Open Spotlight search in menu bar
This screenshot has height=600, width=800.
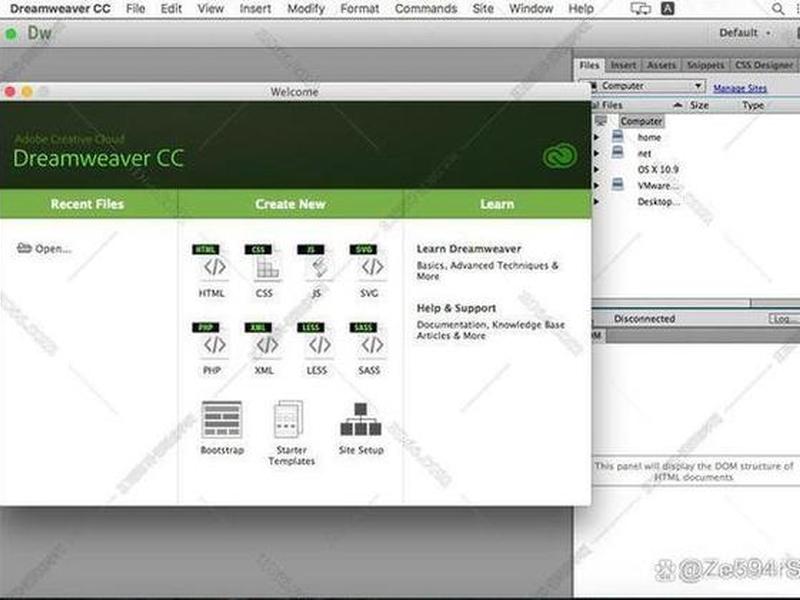coord(778,9)
